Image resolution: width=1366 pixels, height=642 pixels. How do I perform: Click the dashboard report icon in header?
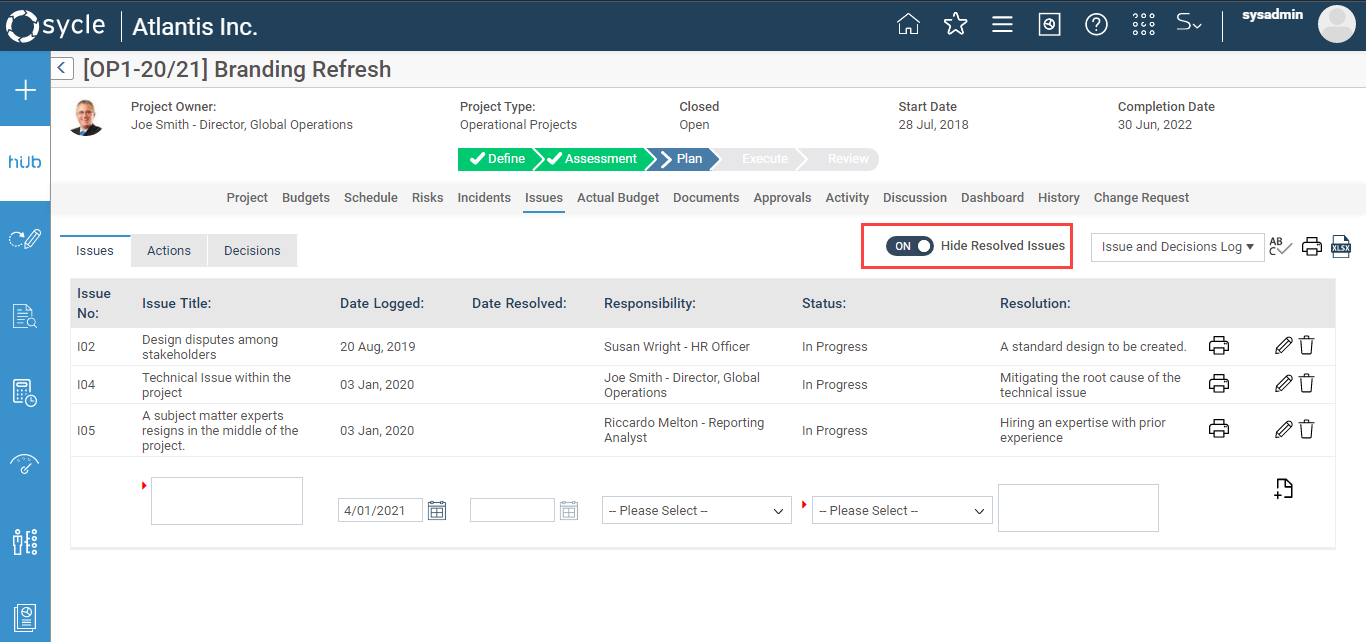[1049, 24]
